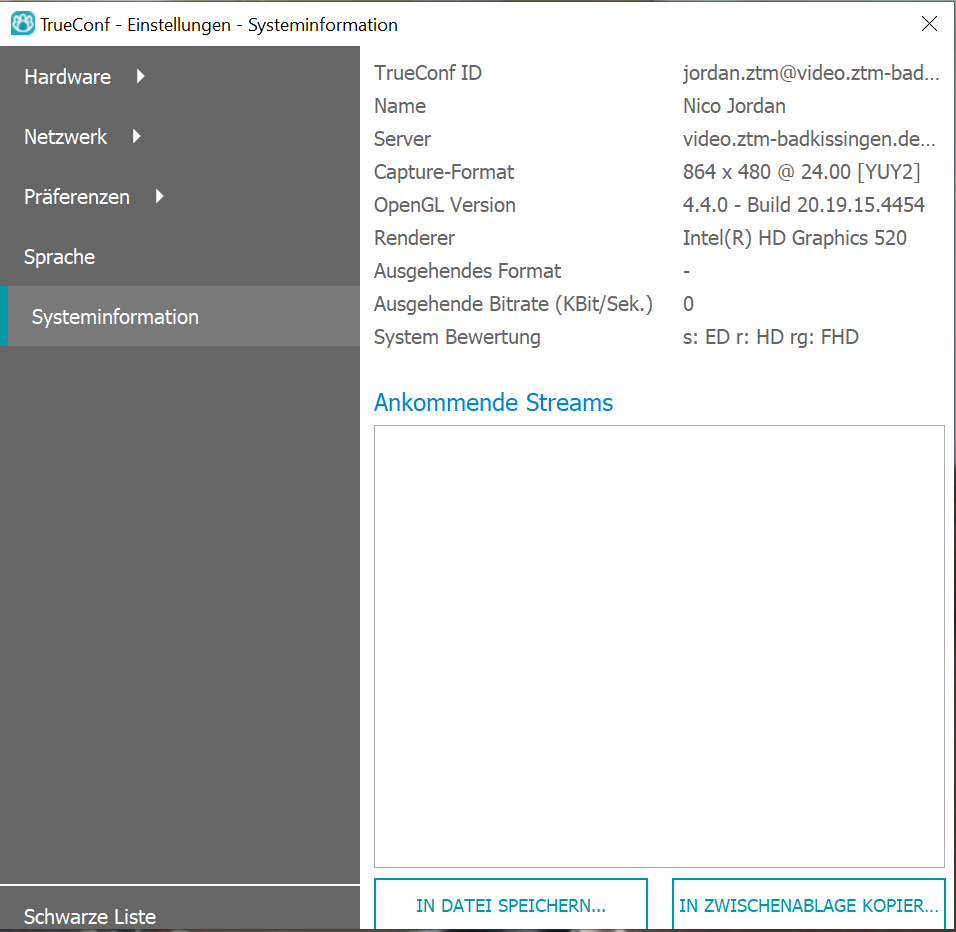Expand the Präferenzen submenu arrow
Screen dimensions: 956x932
point(159,196)
